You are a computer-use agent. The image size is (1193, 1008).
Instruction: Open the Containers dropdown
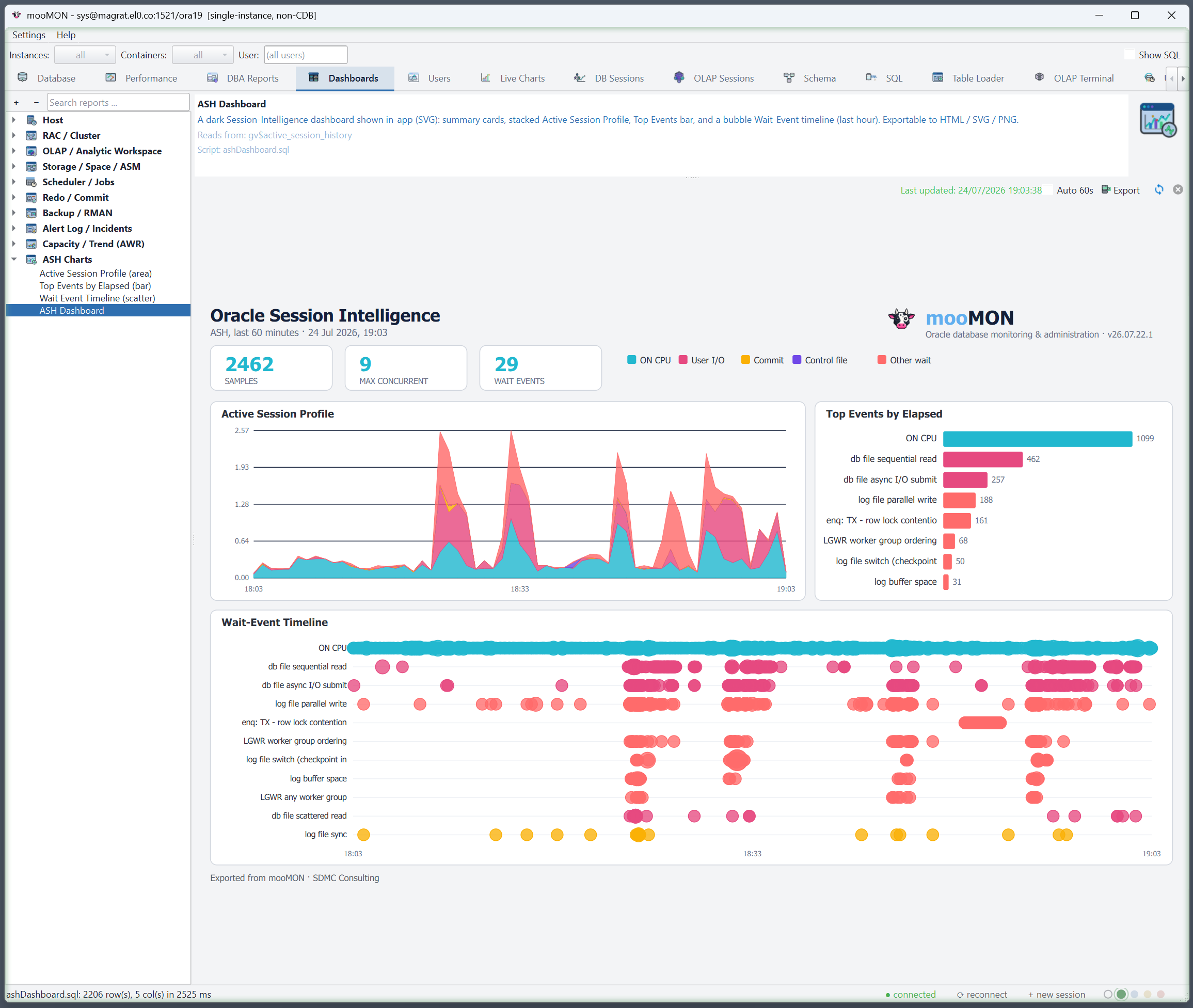(203, 55)
